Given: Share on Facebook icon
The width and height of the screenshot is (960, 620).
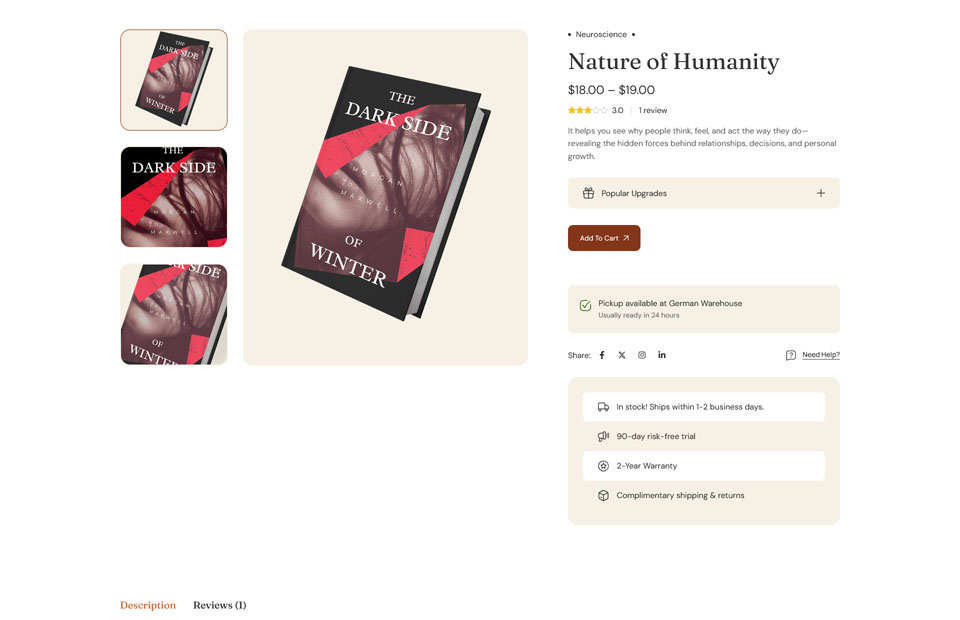Looking at the screenshot, I should tap(602, 355).
